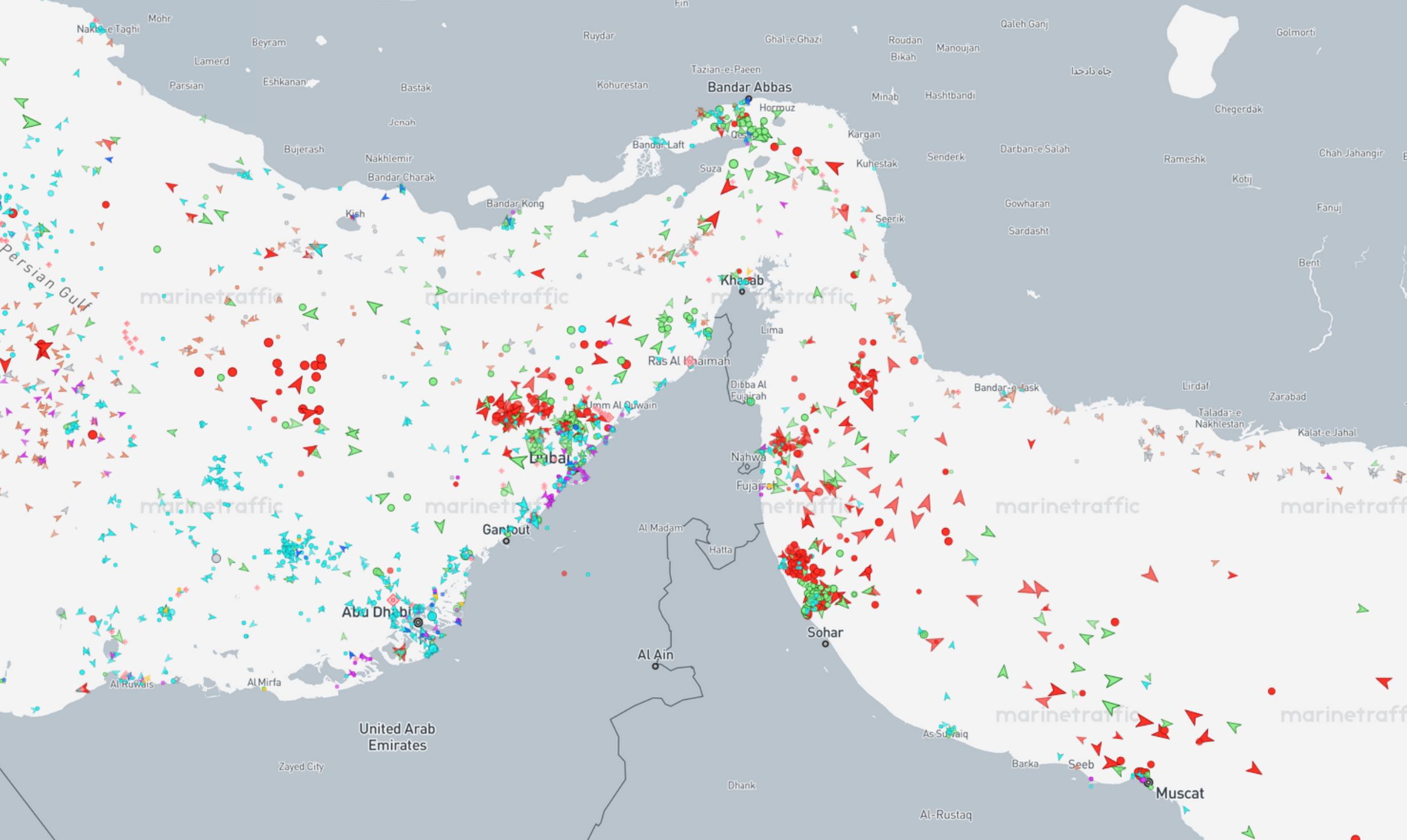Screen dimensions: 1407x840
Task: Select the Bandar Charak label
Action: tap(401, 177)
